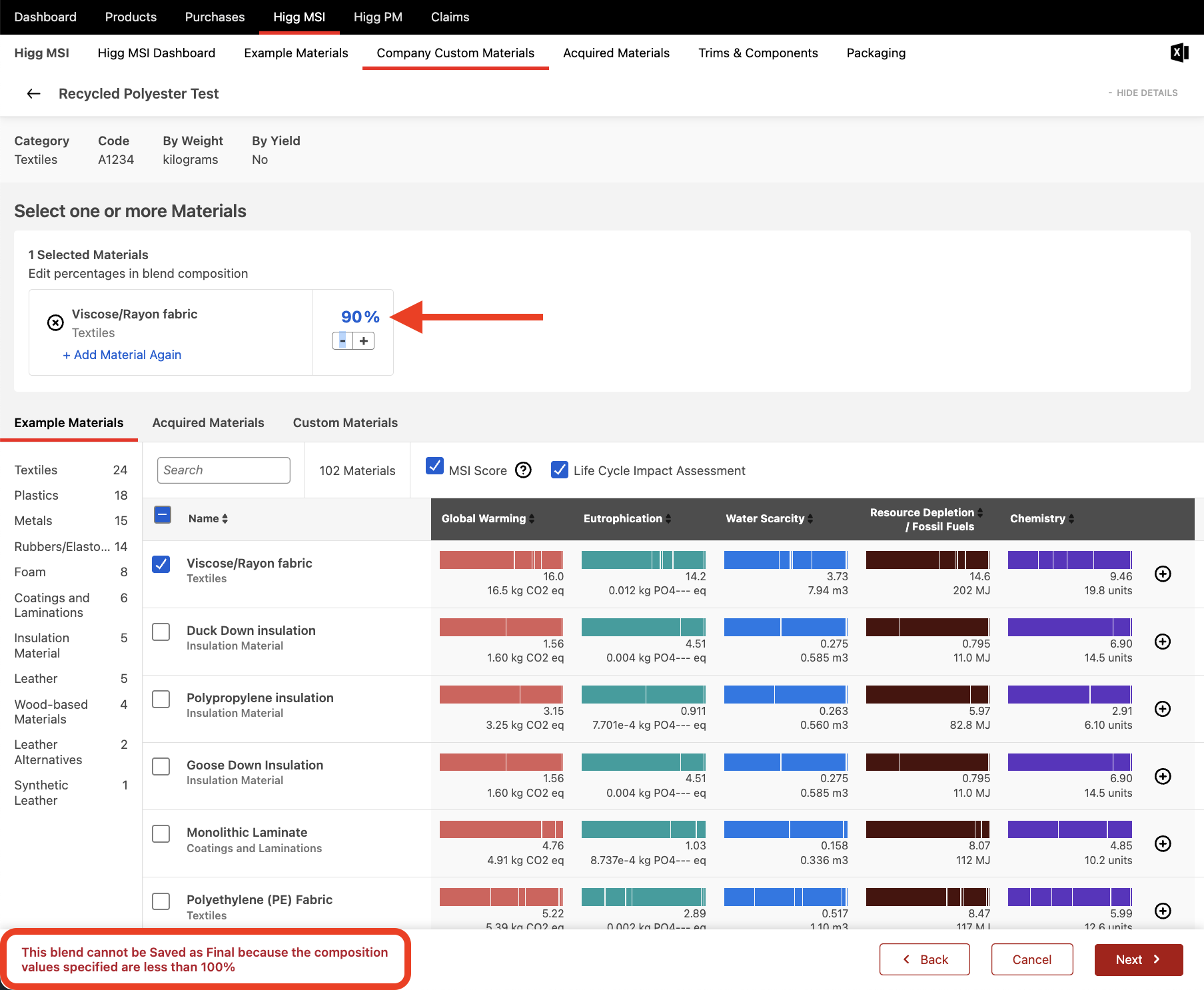Sort by Resource Depletion / Fossil Fuels
The height and width of the screenshot is (990, 1204).
coord(926,519)
